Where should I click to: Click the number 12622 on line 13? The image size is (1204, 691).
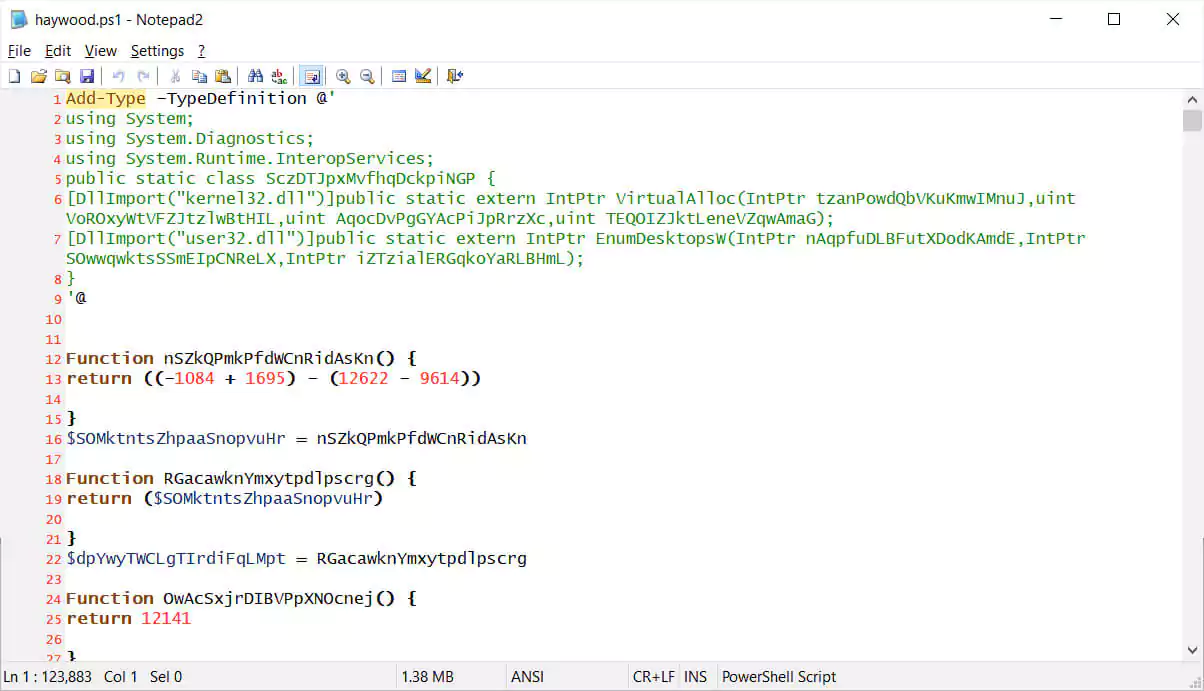point(363,378)
